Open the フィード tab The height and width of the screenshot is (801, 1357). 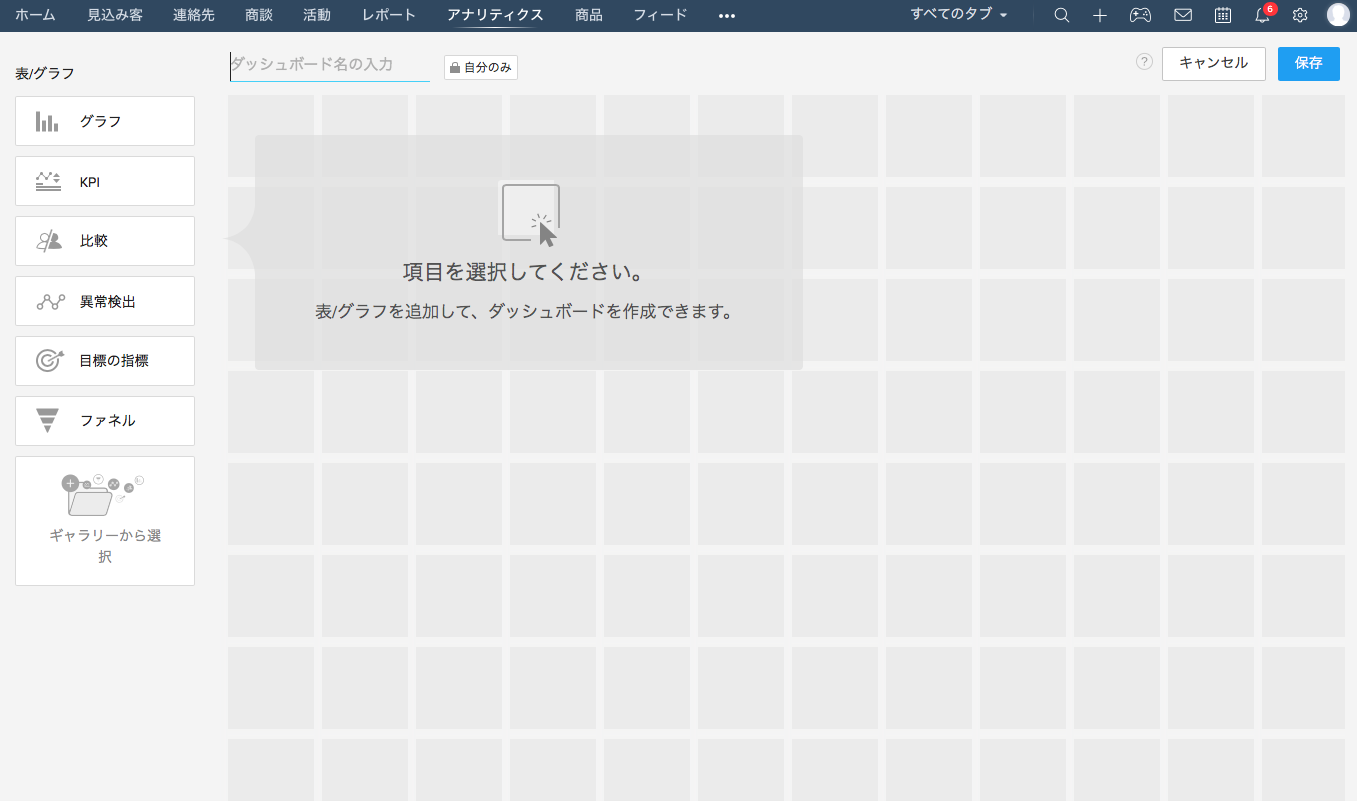661,15
